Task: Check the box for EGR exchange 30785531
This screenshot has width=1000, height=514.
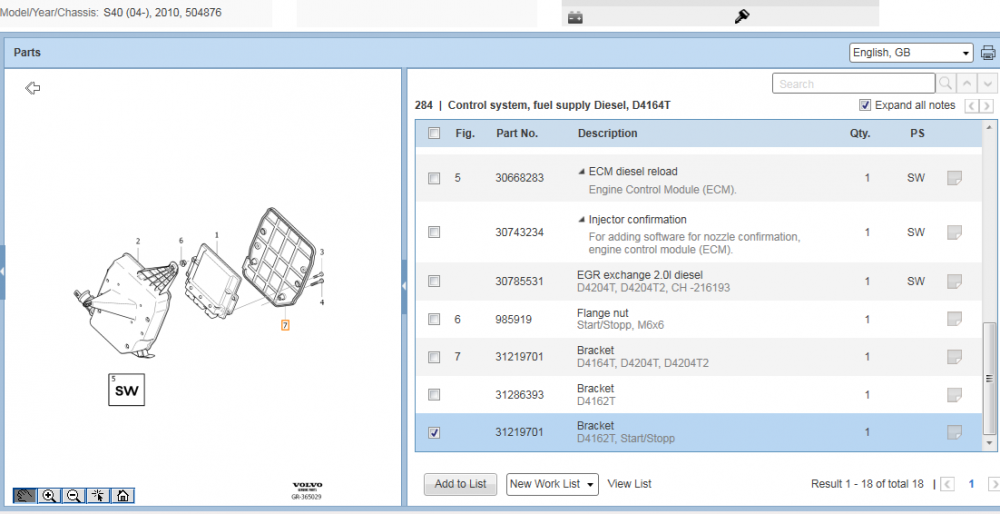Action: pos(434,281)
